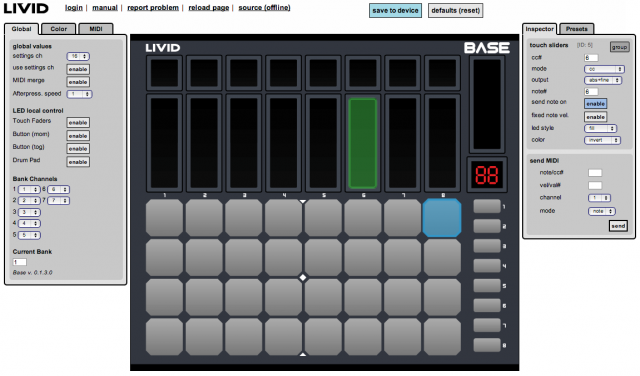640x376 pixels.
Task: Click the cc# input field in Inspector
Action: 591,58
